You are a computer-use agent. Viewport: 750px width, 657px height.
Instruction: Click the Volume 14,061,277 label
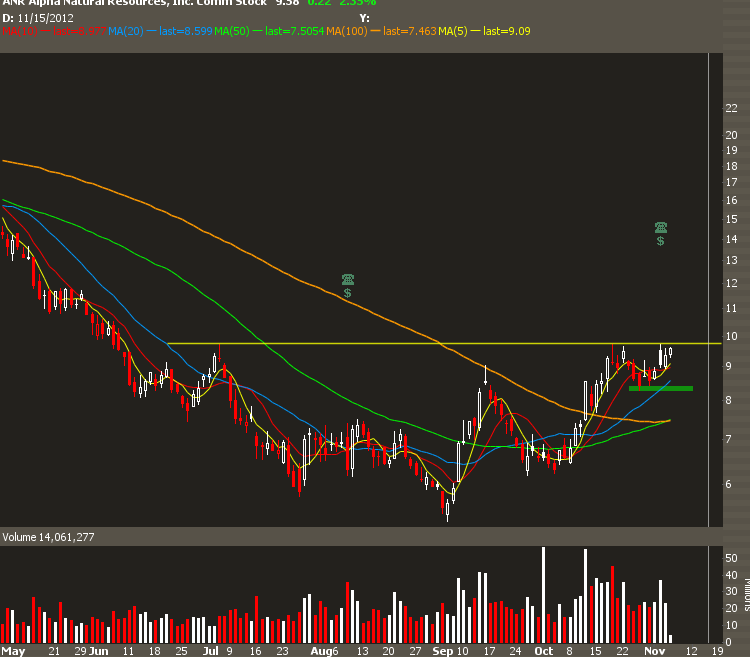[48, 537]
